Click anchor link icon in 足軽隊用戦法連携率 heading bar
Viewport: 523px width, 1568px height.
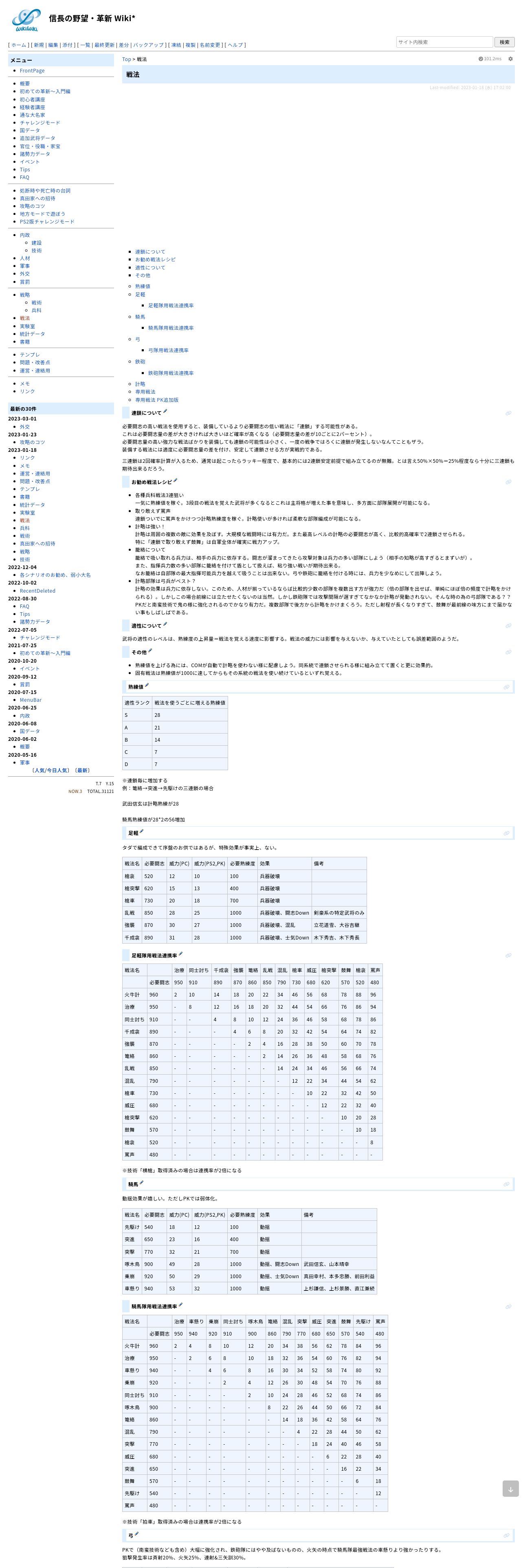[x=508, y=956]
